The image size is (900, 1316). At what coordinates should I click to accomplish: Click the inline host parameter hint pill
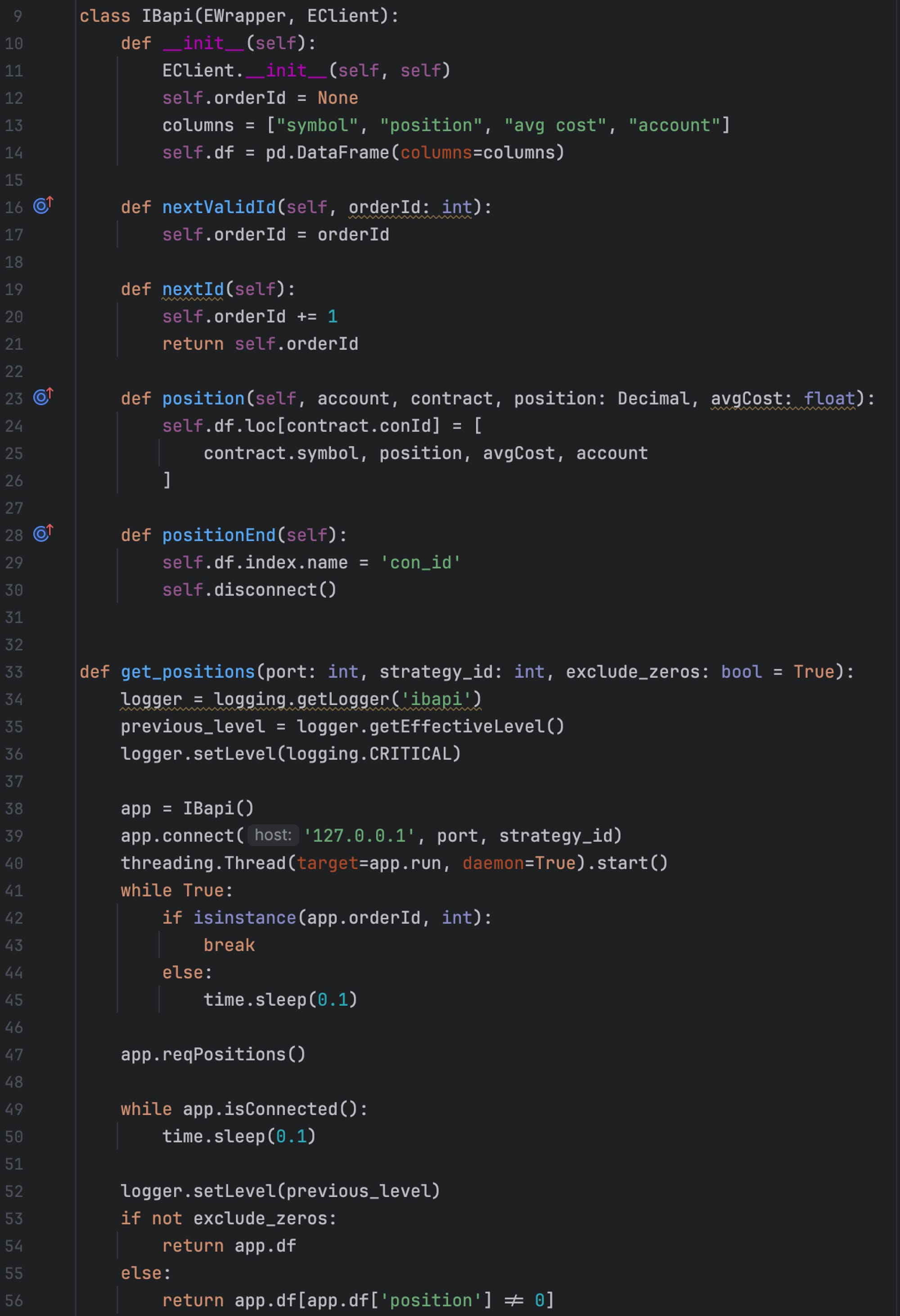(x=273, y=835)
